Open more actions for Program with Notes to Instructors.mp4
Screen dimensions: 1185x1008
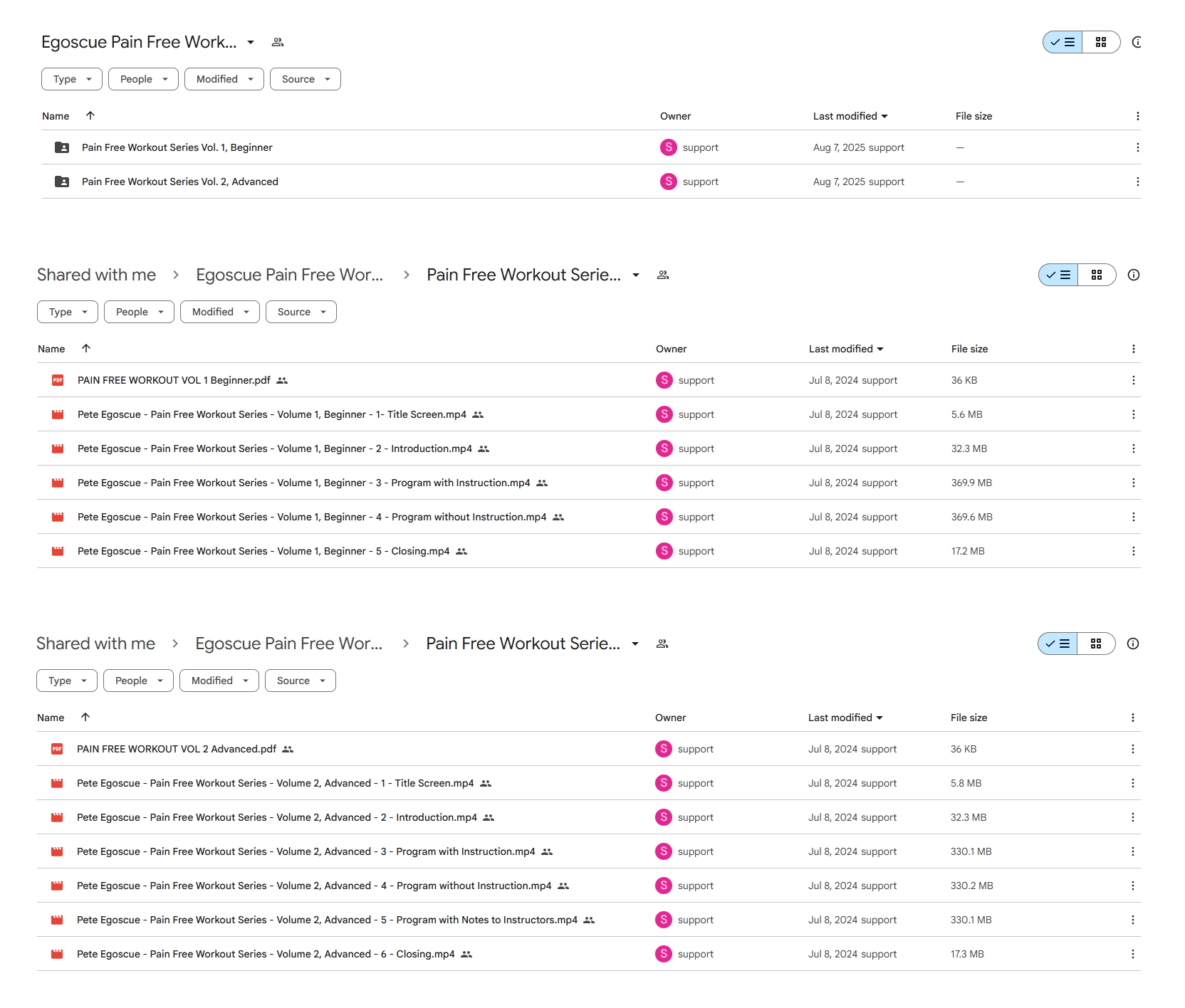point(1132,920)
